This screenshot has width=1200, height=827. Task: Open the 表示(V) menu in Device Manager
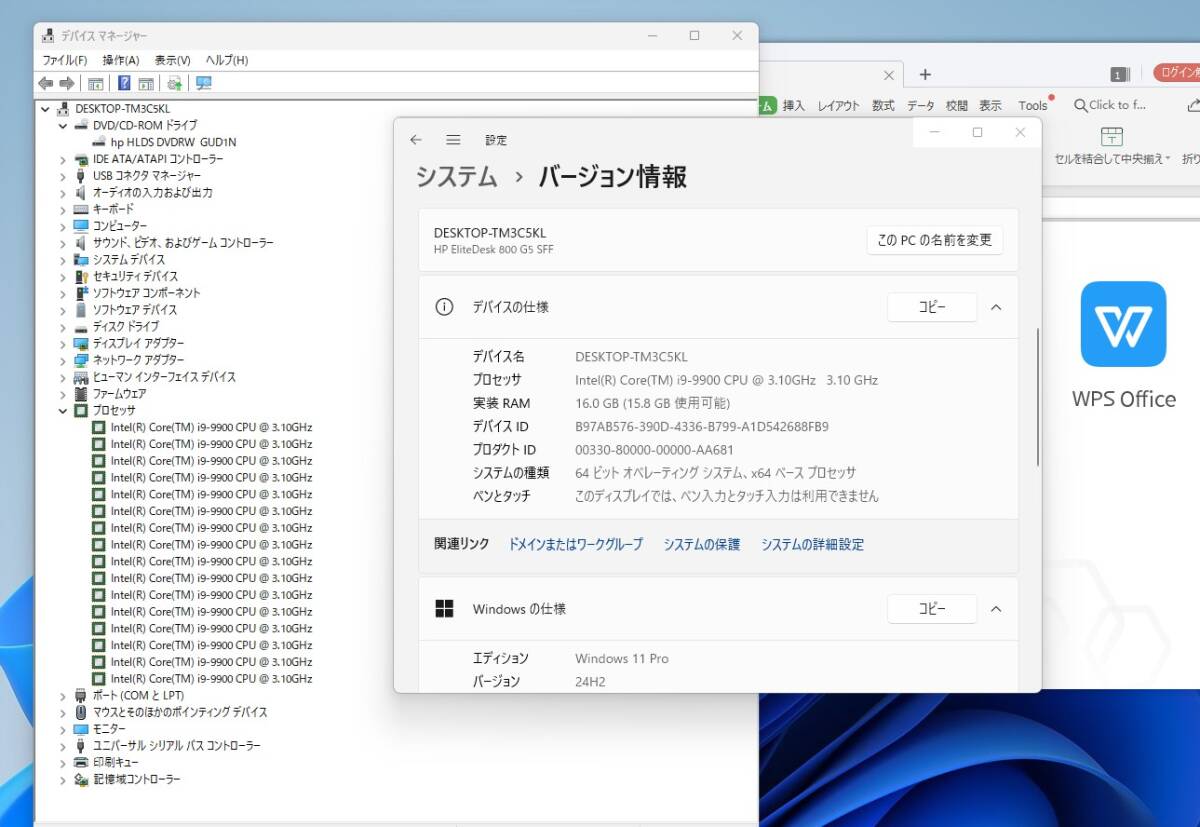172,60
